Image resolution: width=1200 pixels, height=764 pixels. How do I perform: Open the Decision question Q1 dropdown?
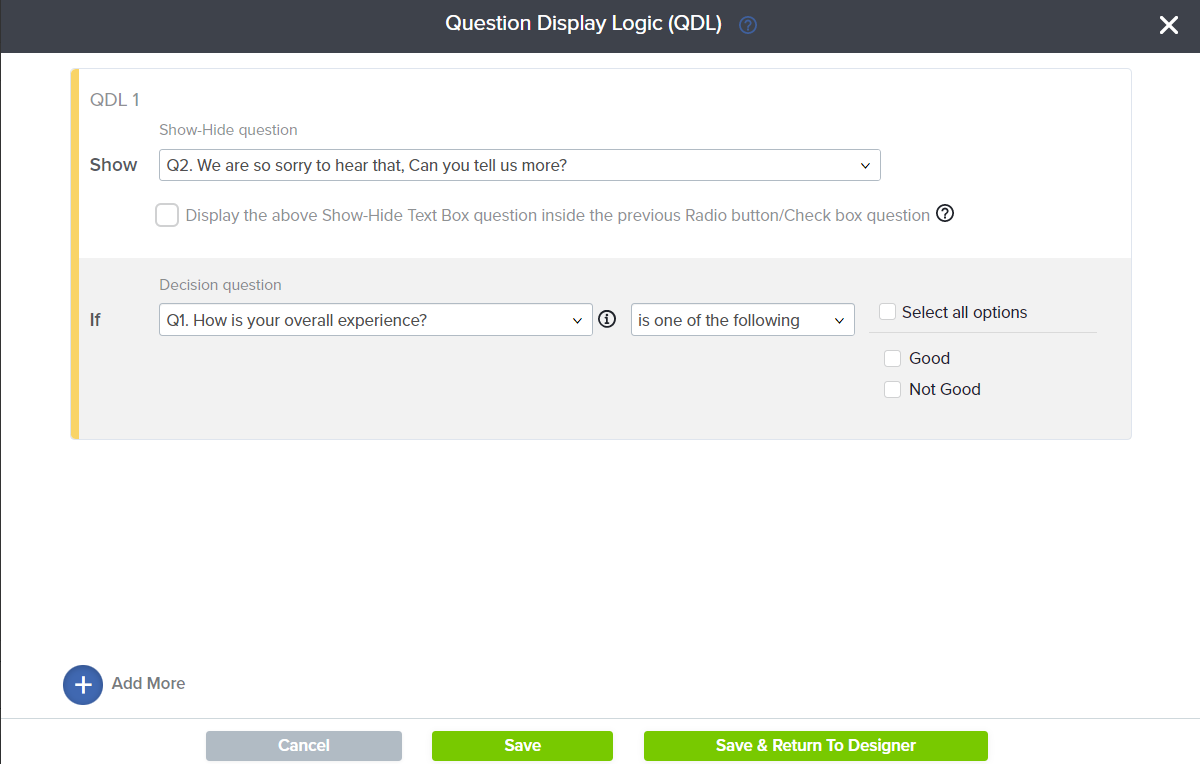coord(375,320)
